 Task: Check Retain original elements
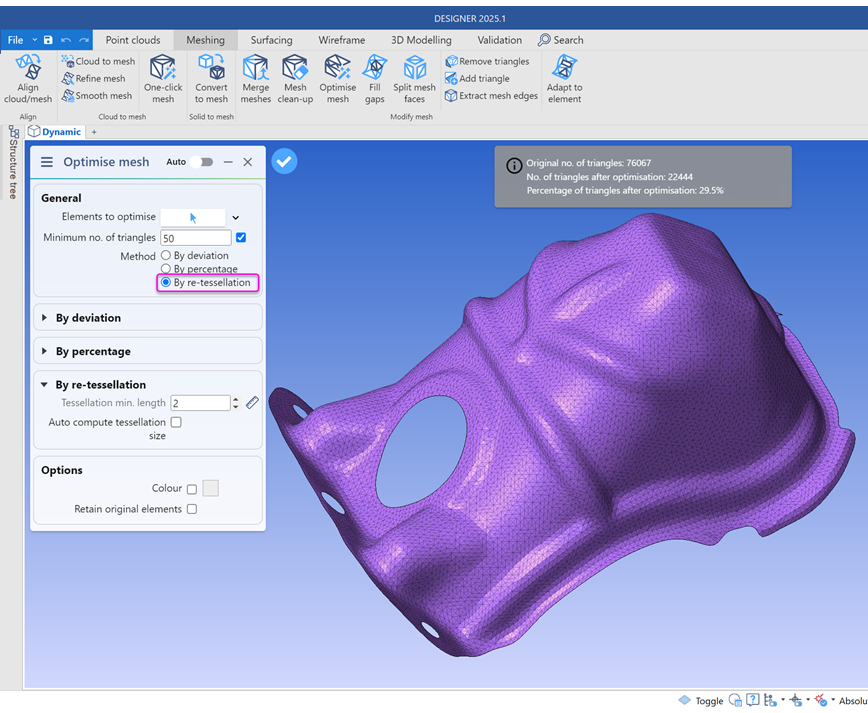(192, 509)
